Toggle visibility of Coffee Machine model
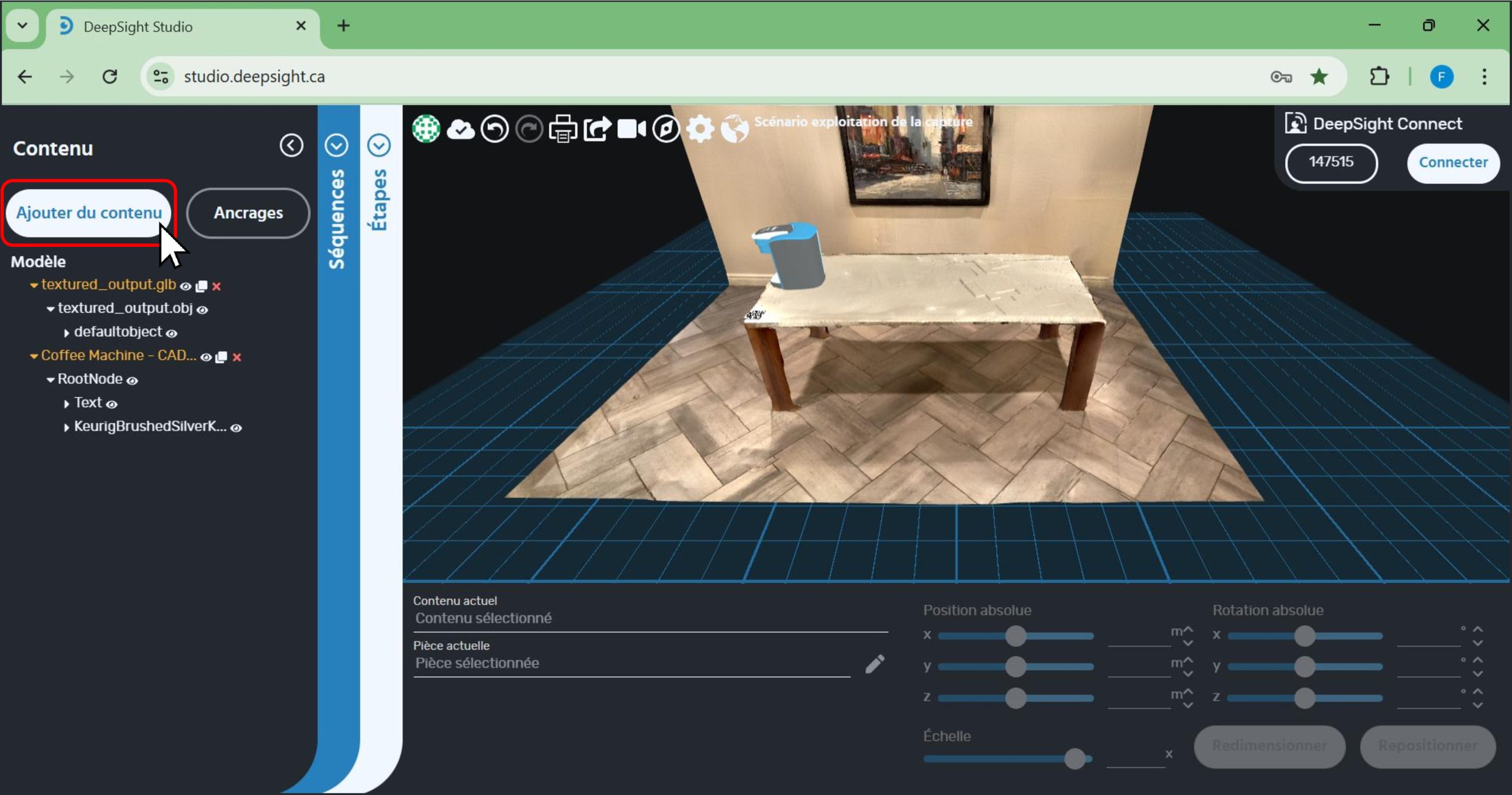Viewport: 1512px width, 795px height. pos(206,357)
